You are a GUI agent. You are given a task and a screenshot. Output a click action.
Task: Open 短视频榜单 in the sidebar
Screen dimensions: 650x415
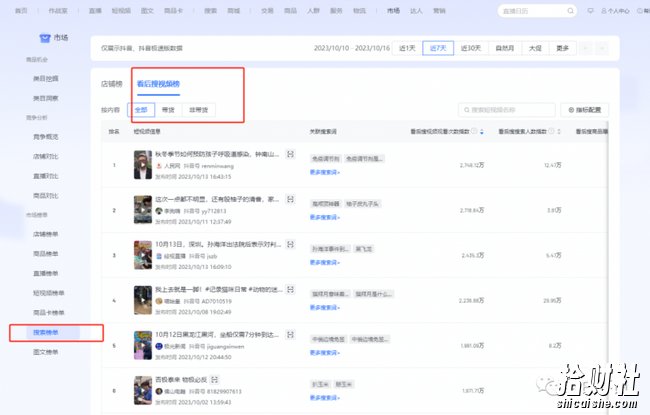49,293
